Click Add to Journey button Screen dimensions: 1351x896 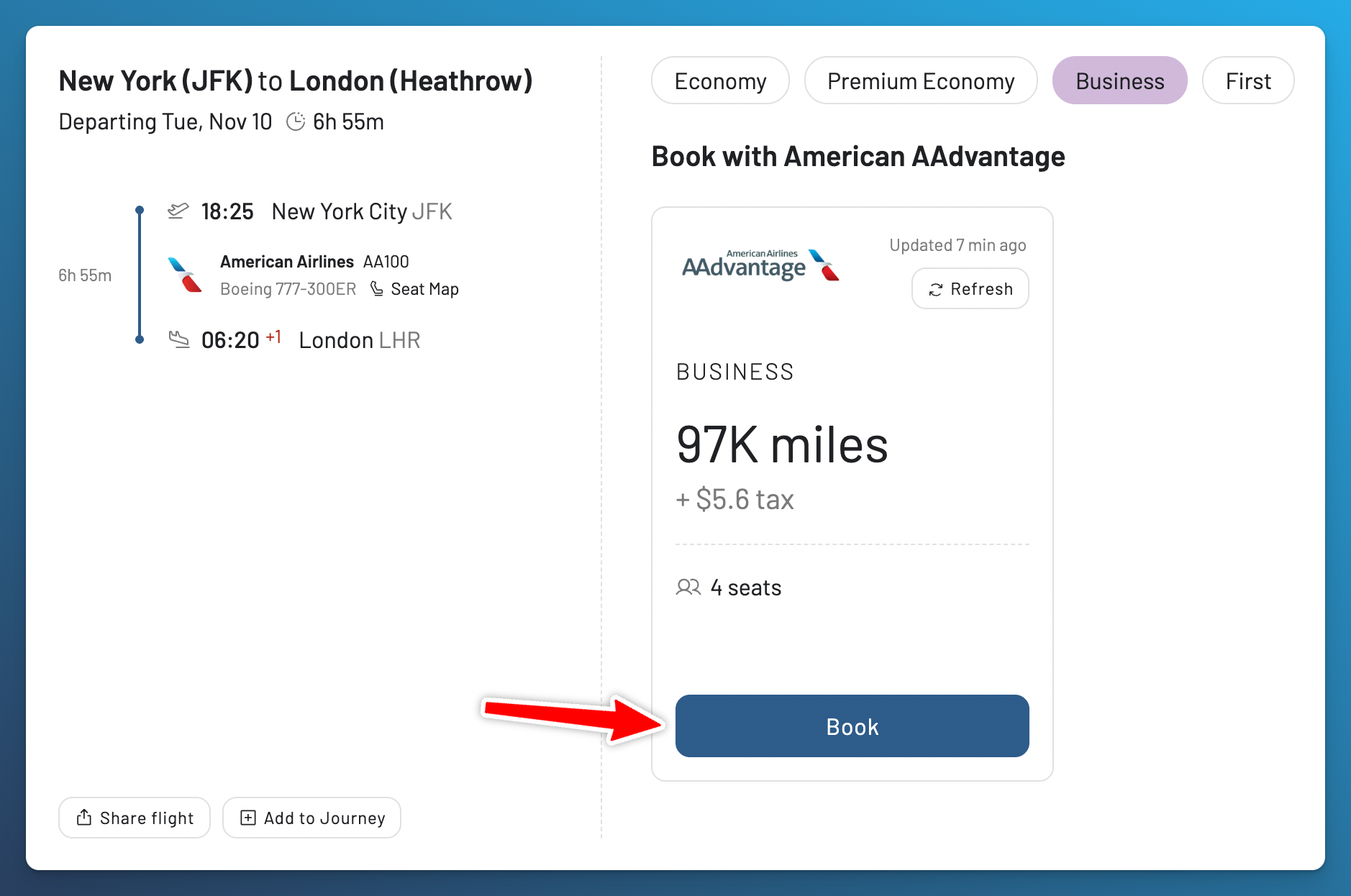[x=311, y=818]
